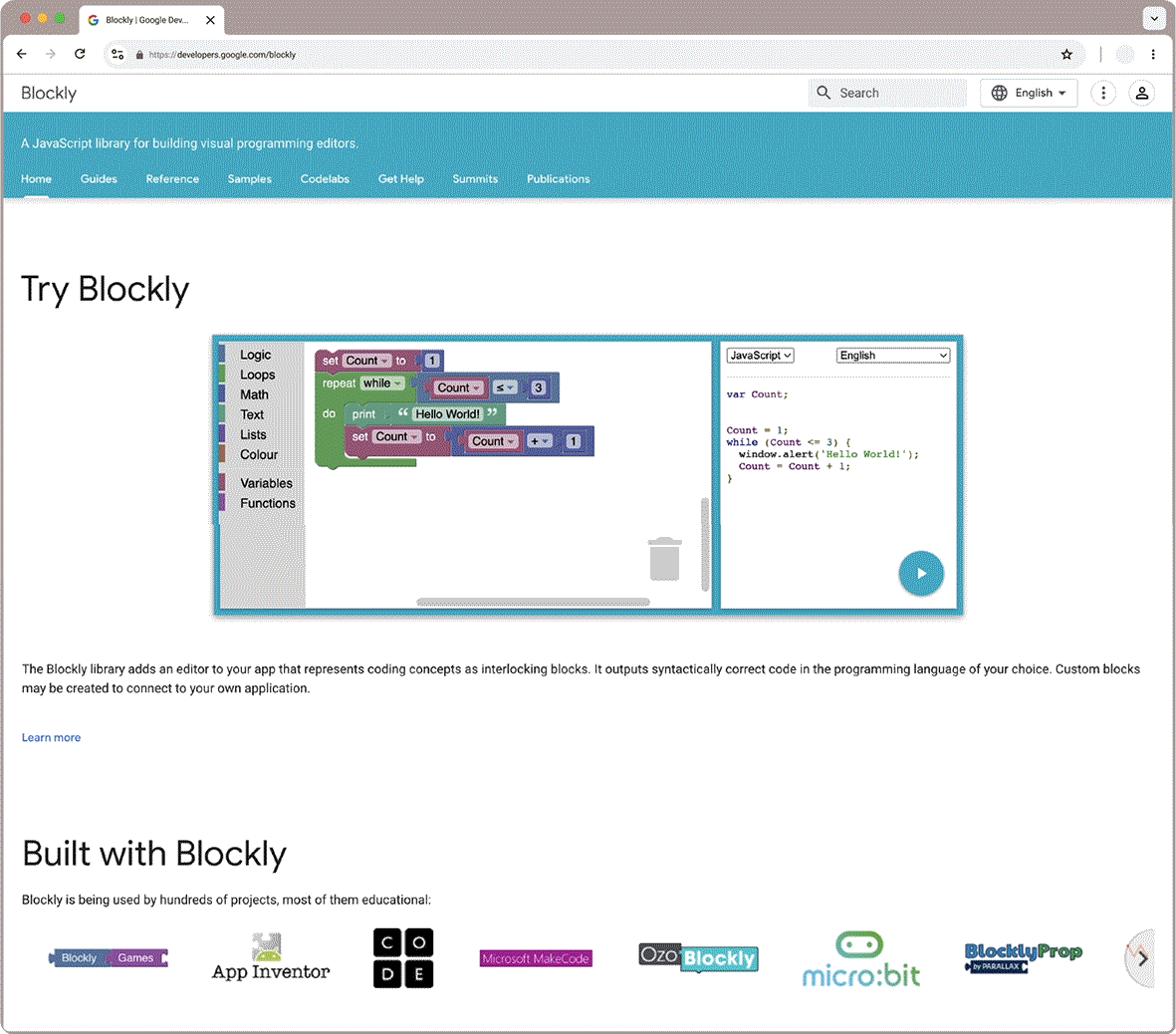The image size is (1176, 1034).
Task: Bookmark this page with the star icon
Action: coord(1066,54)
